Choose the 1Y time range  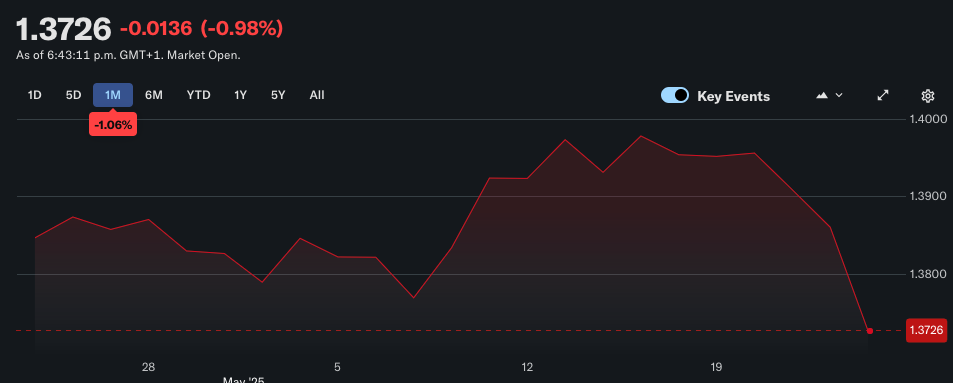click(241, 95)
